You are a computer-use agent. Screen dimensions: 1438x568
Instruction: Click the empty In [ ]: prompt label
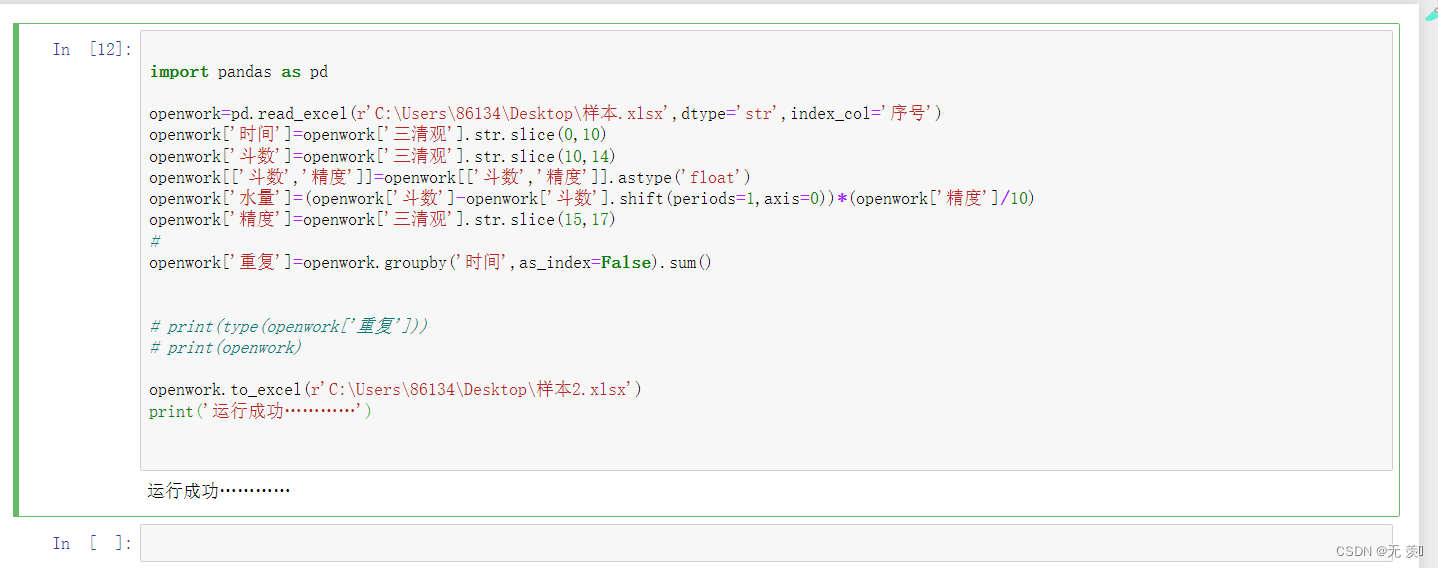(92, 543)
